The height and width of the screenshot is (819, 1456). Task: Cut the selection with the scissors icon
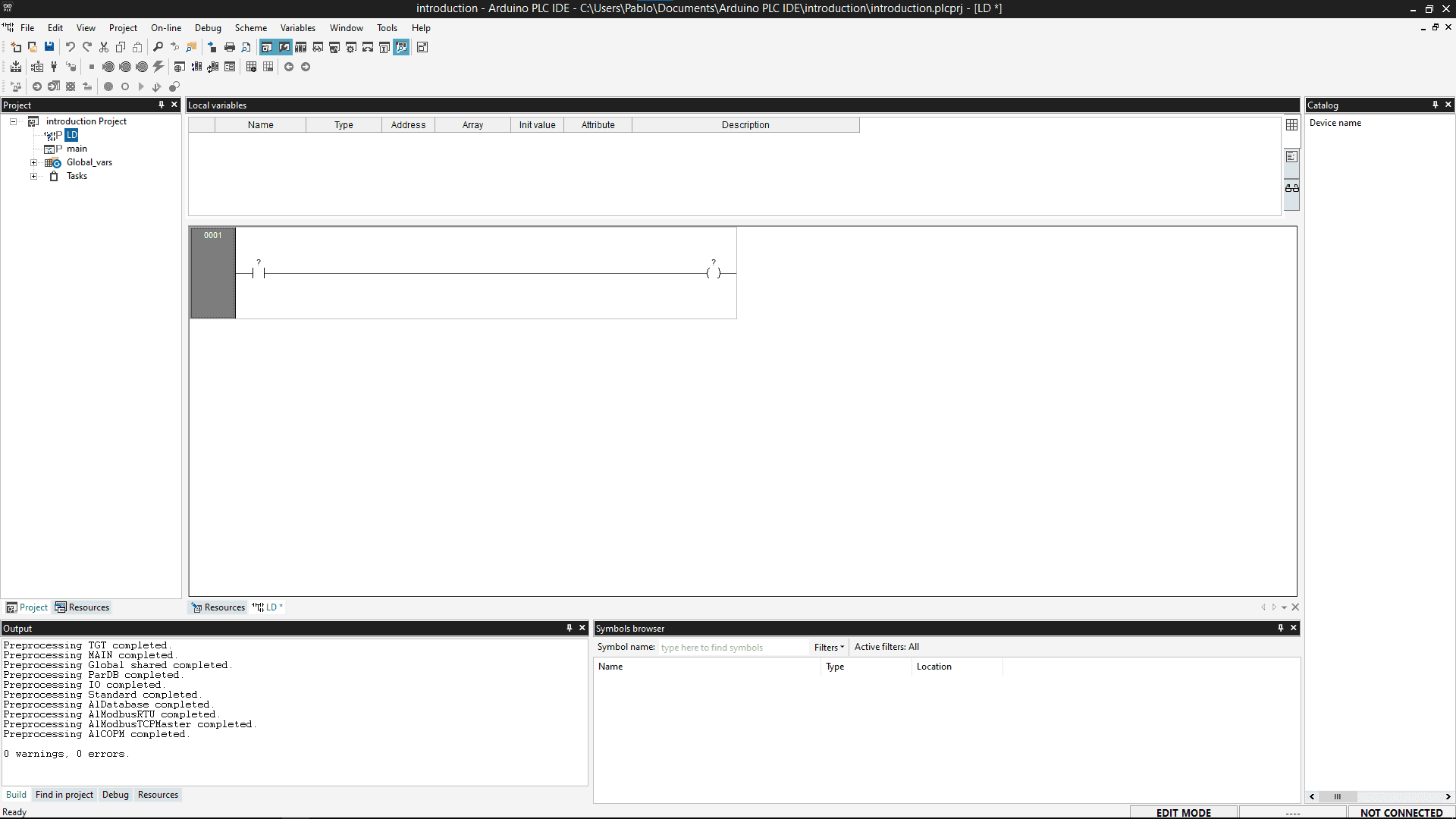[104, 47]
